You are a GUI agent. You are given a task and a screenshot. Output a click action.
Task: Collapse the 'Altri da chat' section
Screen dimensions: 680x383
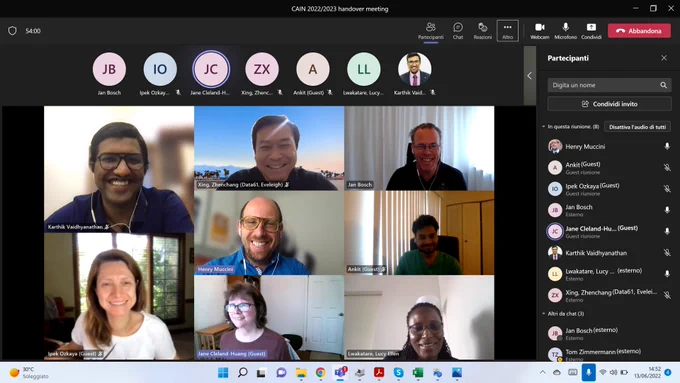pyautogui.click(x=544, y=314)
